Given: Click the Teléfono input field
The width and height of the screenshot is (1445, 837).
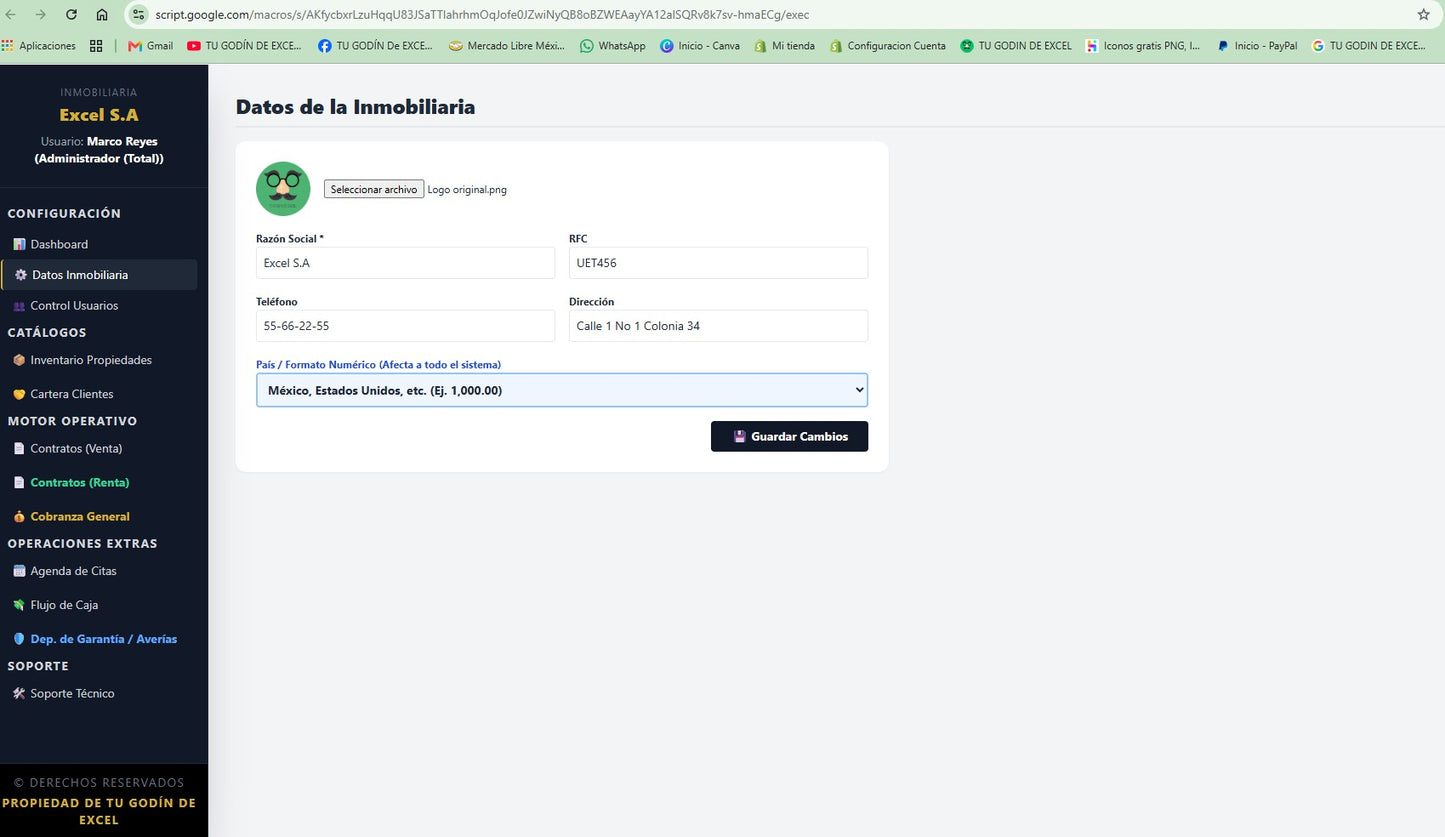Looking at the screenshot, I should click(x=405, y=326).
